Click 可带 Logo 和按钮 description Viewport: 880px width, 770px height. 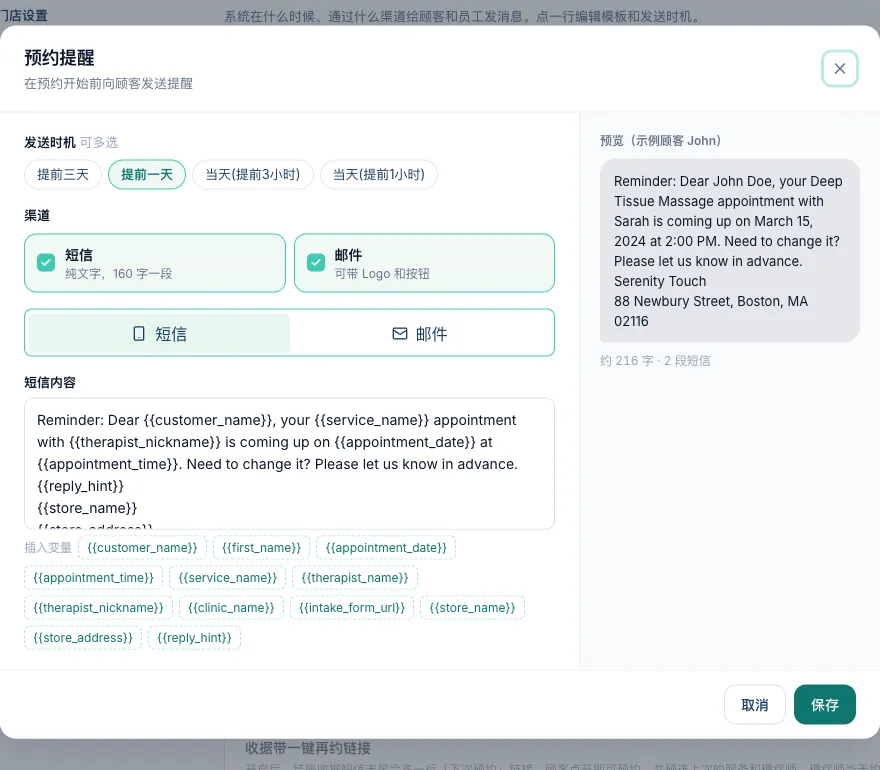click(x=382, y=274)
